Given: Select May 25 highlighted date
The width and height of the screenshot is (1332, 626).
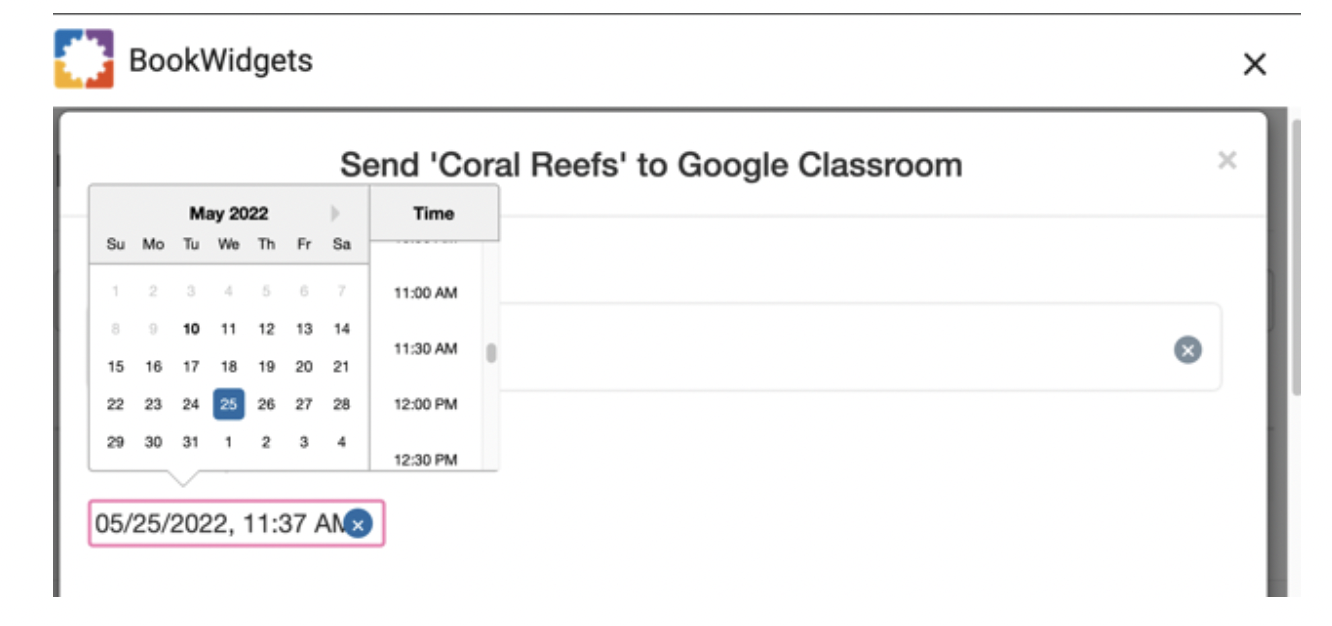Looking at the screenshot, I should (x=229, y=404).
